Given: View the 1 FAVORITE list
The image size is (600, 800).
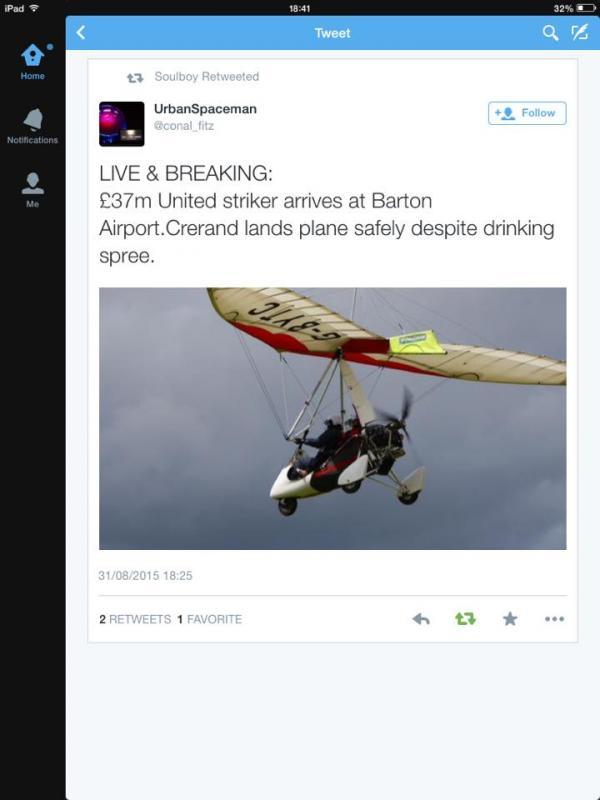Looking at the screenshot, I should (210, 619).
